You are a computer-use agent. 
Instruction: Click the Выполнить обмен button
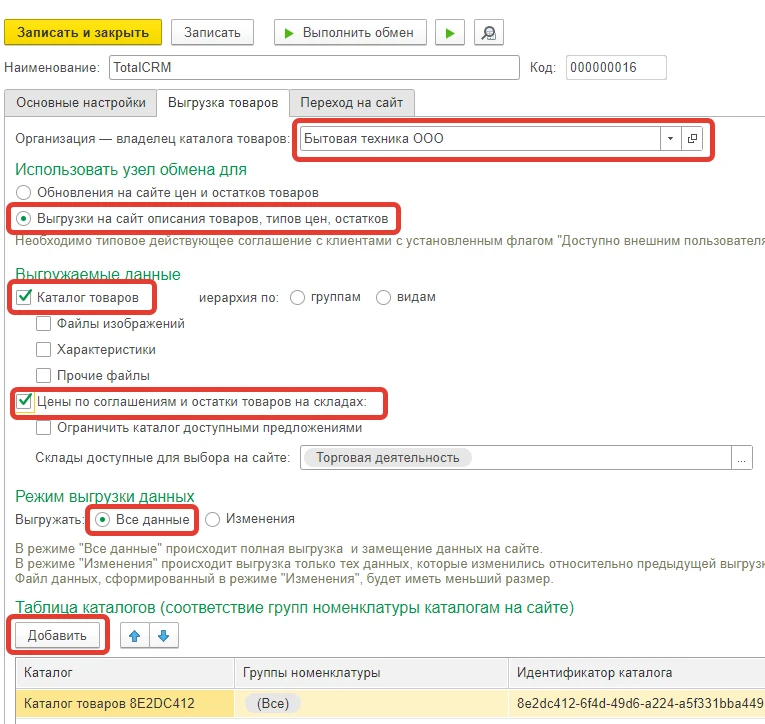(350, 33)
